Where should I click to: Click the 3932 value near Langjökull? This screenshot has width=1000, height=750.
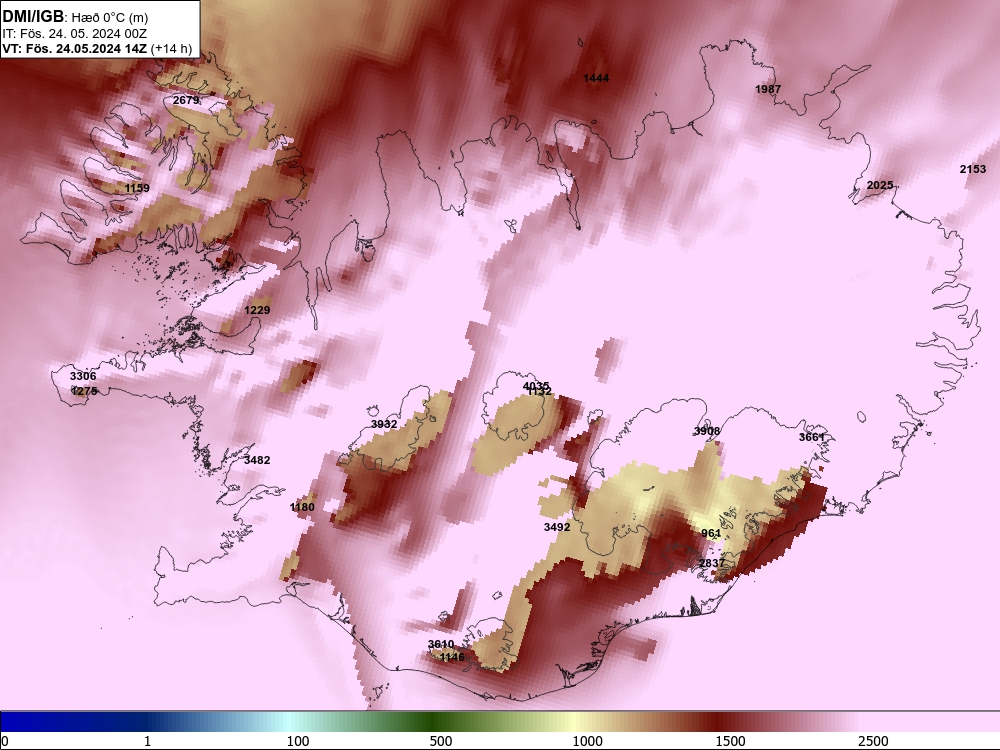coord(384,424)
